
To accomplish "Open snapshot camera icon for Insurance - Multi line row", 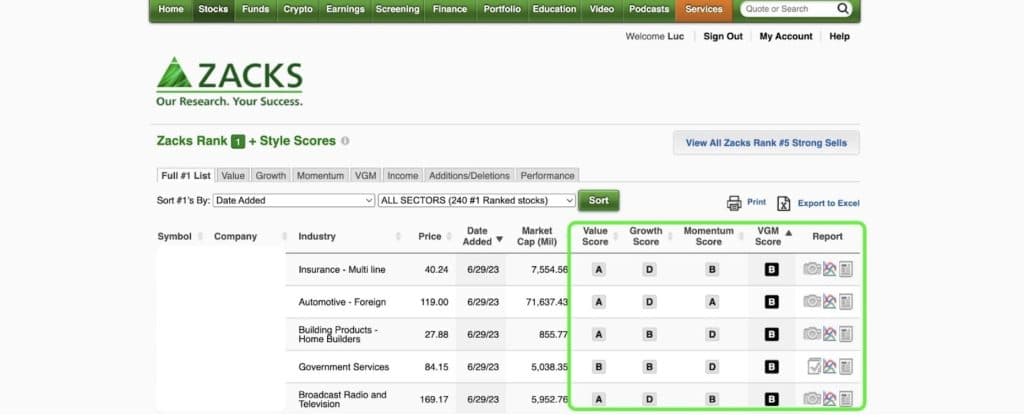I will pos(812,269).
